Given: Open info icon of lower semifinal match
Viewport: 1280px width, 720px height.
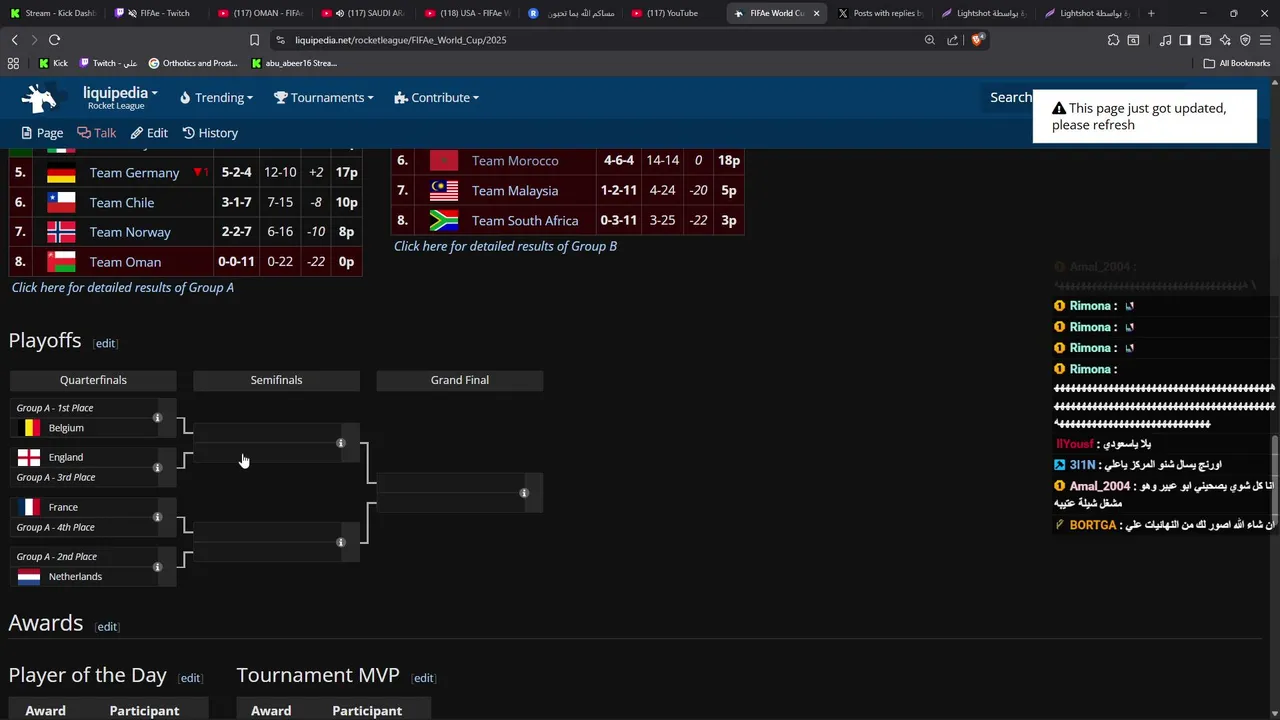Looking at the screenshot, I should 340,542.
